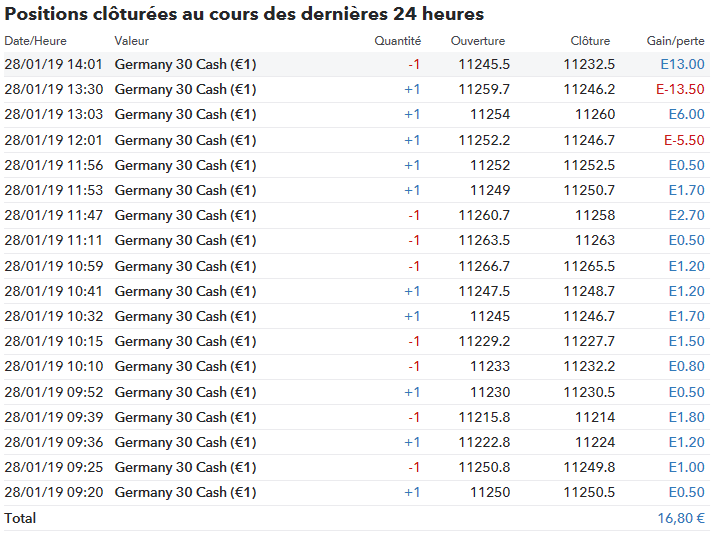Click the E13.00 gain value
This screenshot has width=713, height=534.
[682, 64]
